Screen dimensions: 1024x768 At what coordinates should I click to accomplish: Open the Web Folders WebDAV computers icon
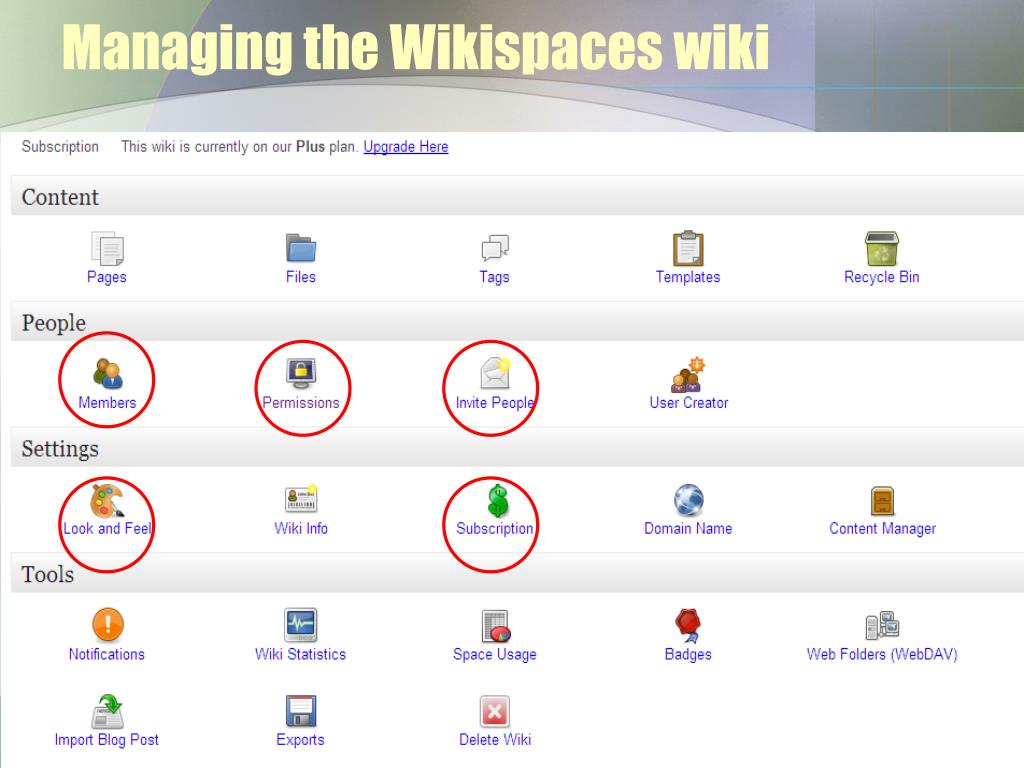[882, 625]
